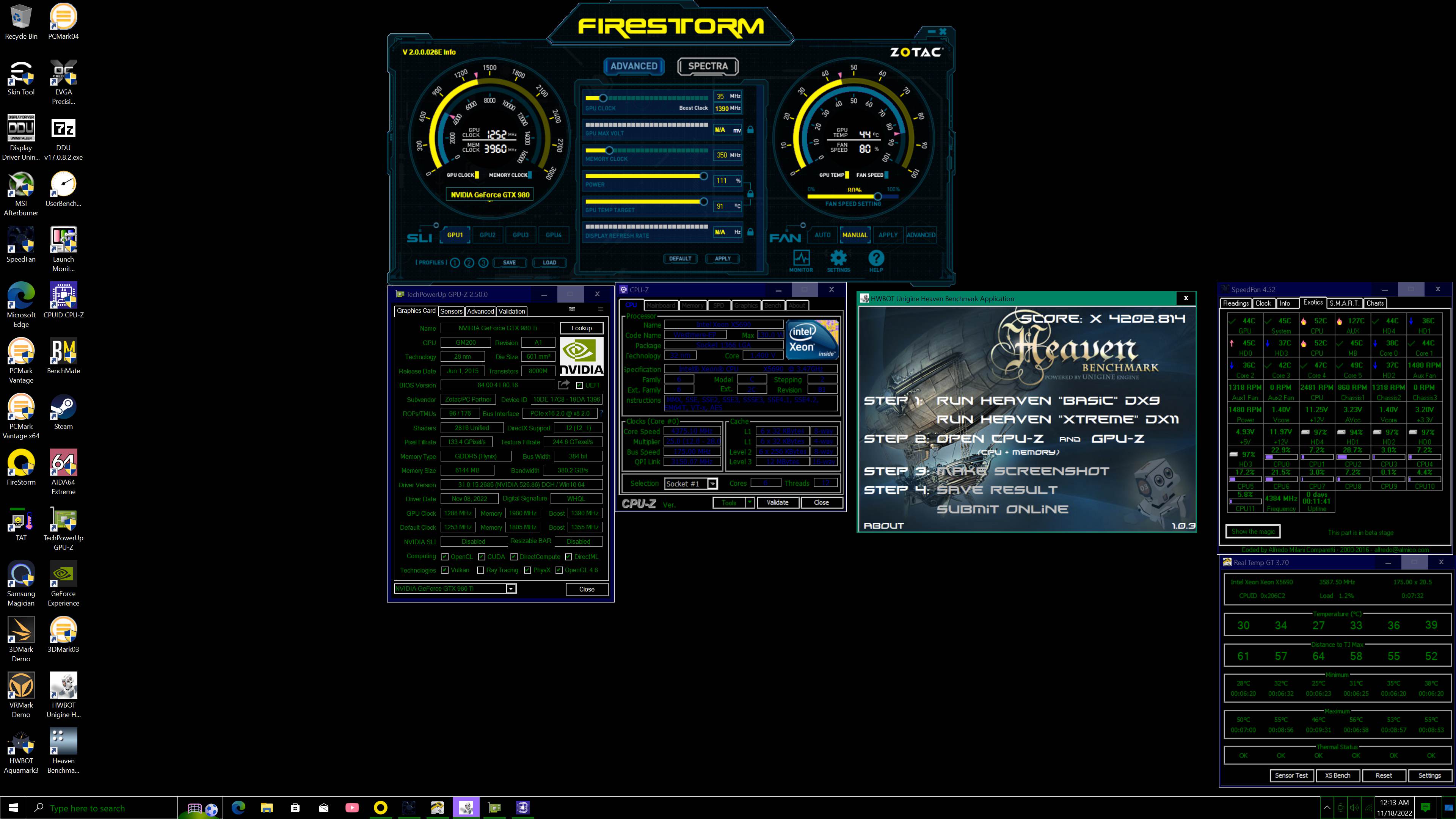The width and height of the screenshot is (1456, 819).
Task: Toggle the DirectCompute checkbox
Action: pyautogui.click(x=514, y=557)
